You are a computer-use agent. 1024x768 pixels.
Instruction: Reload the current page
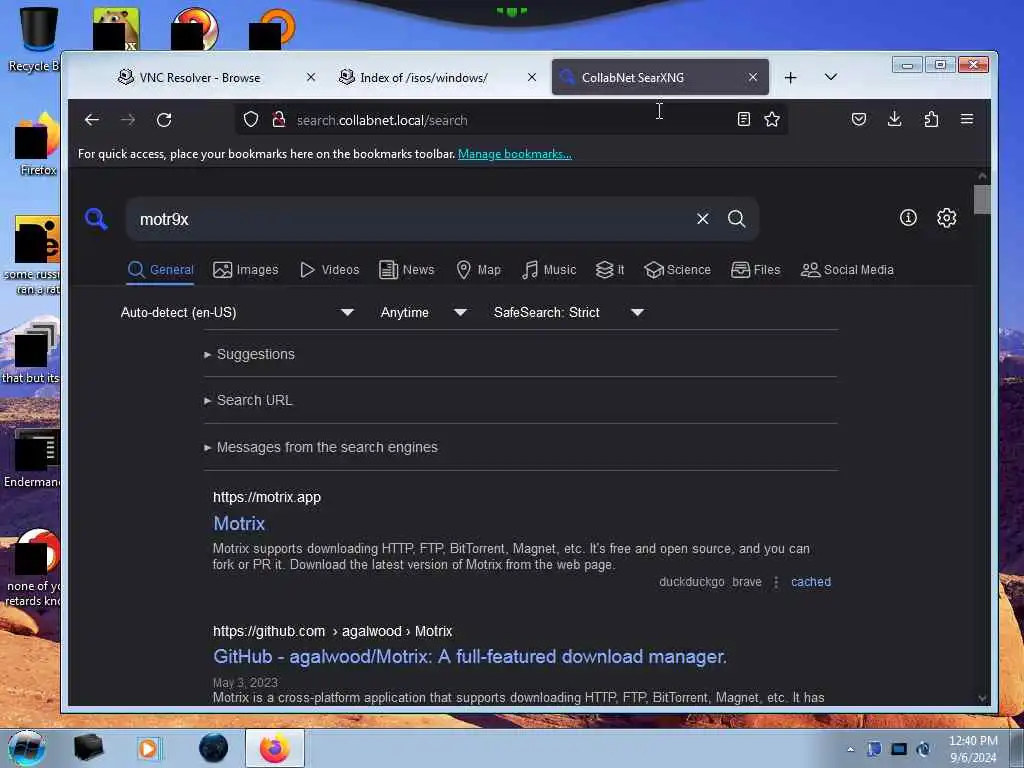(164, 120)
